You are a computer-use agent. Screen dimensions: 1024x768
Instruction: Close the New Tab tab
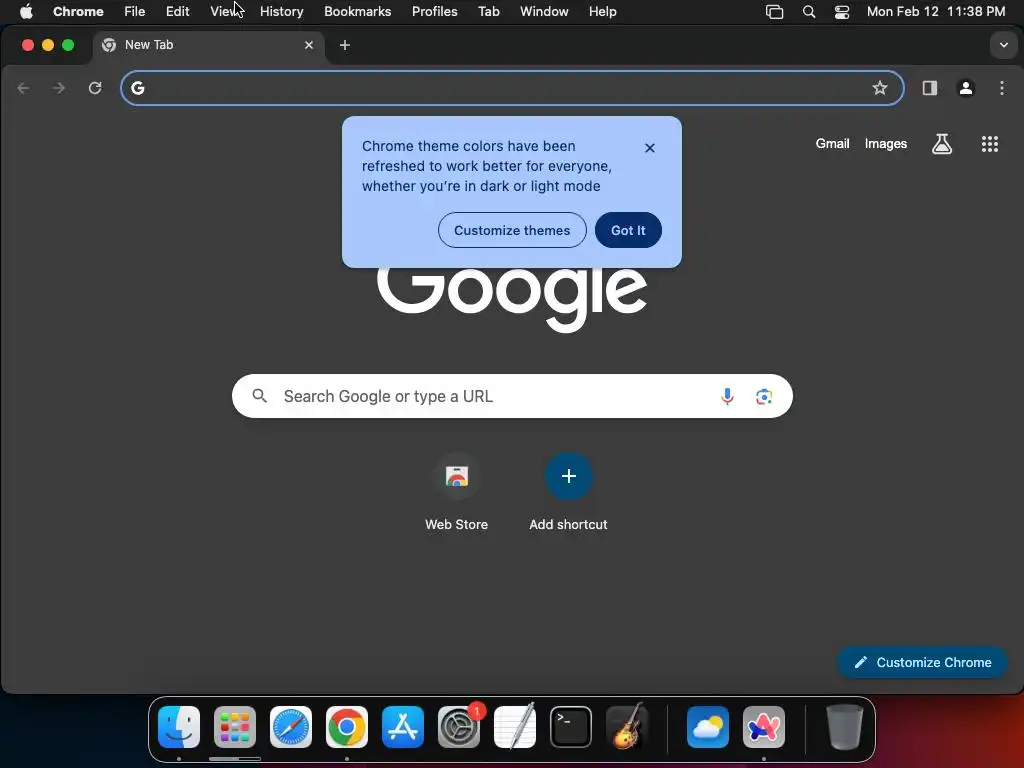click(309, 45)
